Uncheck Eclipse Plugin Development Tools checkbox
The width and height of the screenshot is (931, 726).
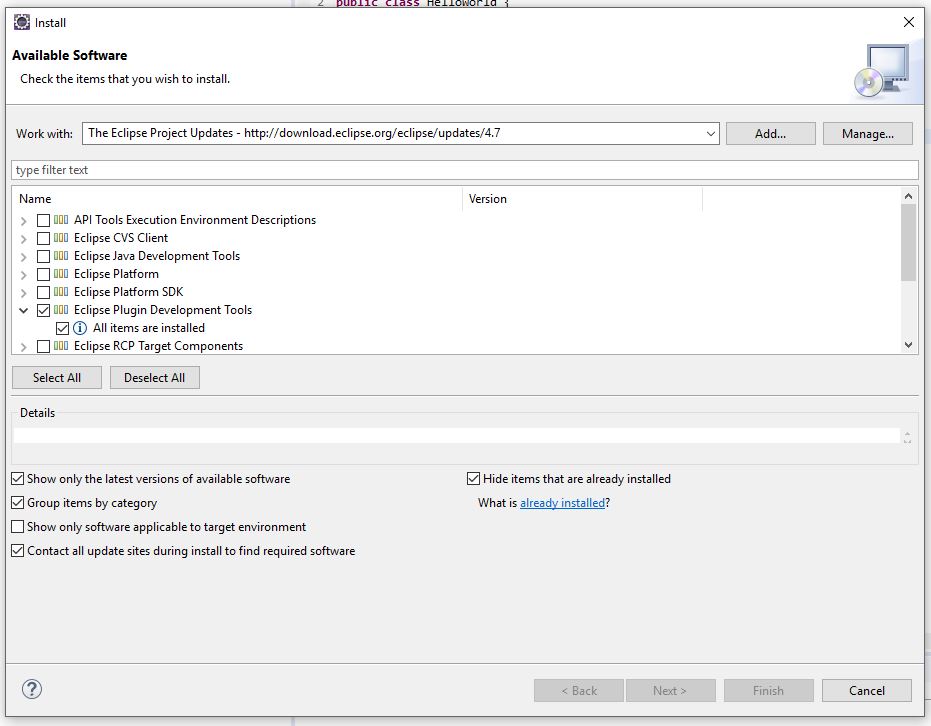43,310
